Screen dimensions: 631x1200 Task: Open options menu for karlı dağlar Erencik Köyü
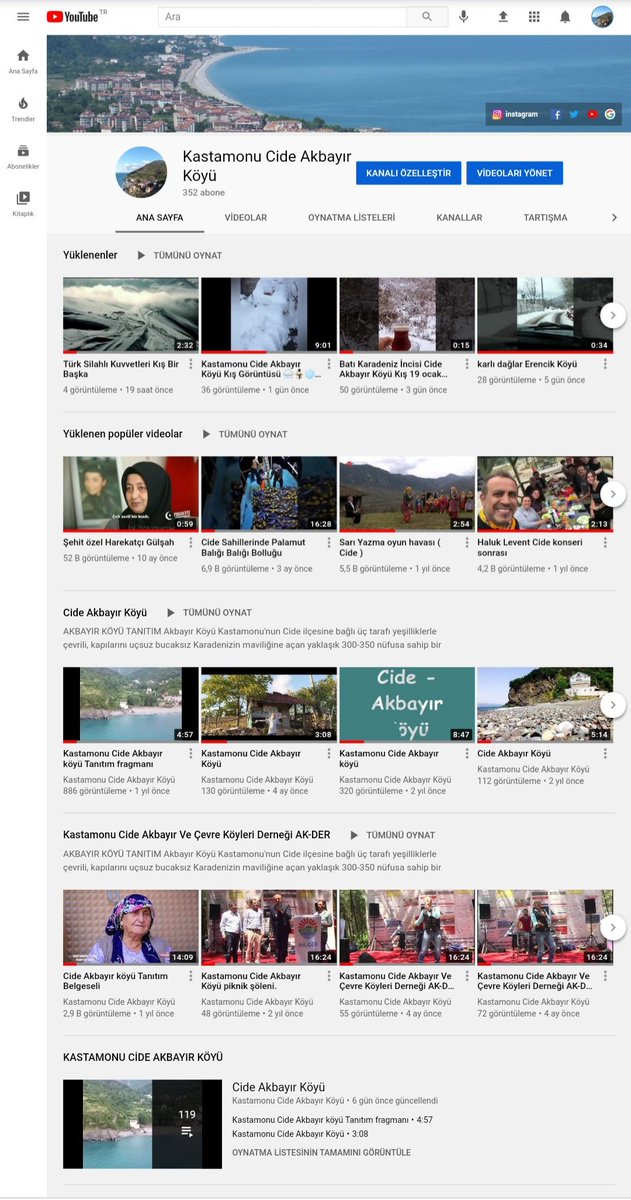click(x=606, y=364)
